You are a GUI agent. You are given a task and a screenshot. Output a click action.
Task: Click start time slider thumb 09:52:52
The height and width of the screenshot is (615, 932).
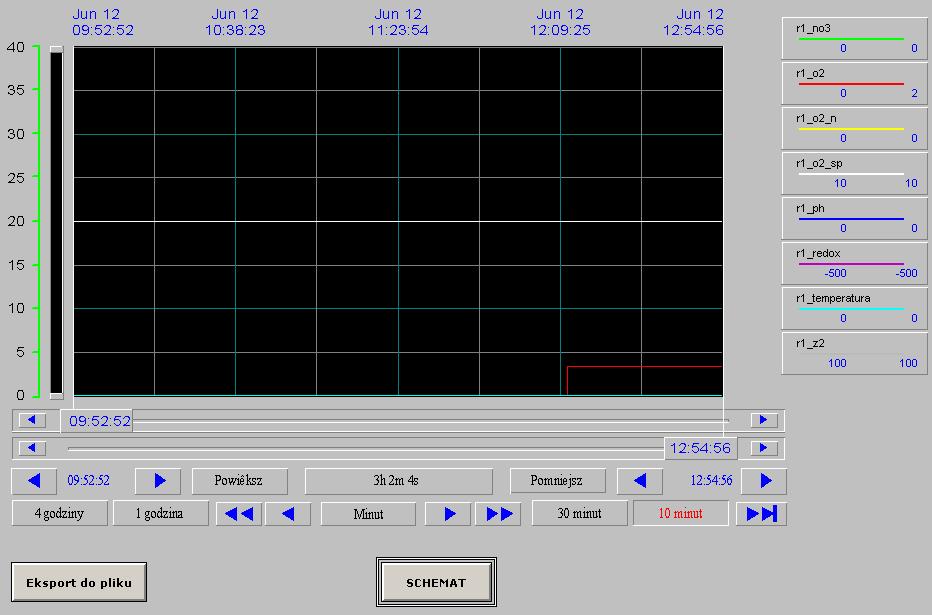(96, 421)
